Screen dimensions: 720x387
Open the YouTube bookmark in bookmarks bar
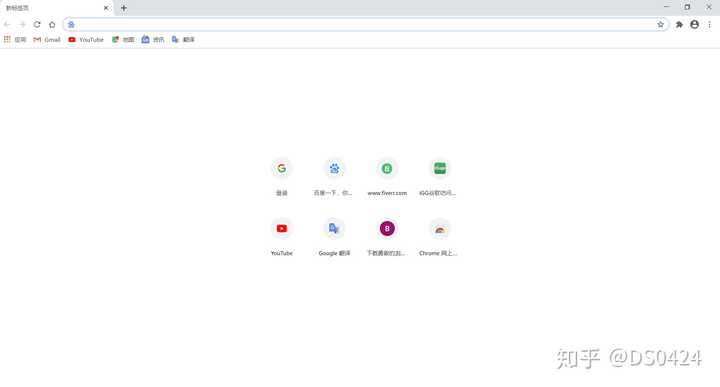click(x=86, y=39)
